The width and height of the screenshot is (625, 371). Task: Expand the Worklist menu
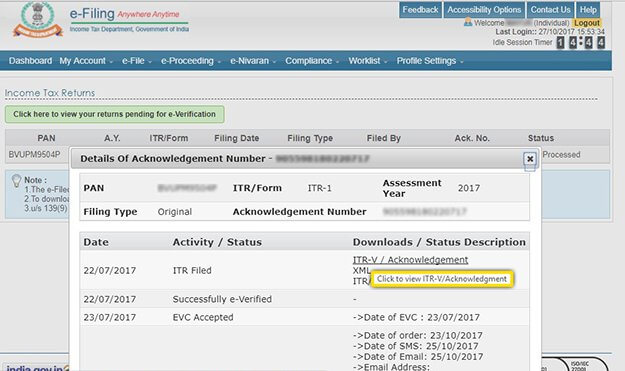point(368,61)
